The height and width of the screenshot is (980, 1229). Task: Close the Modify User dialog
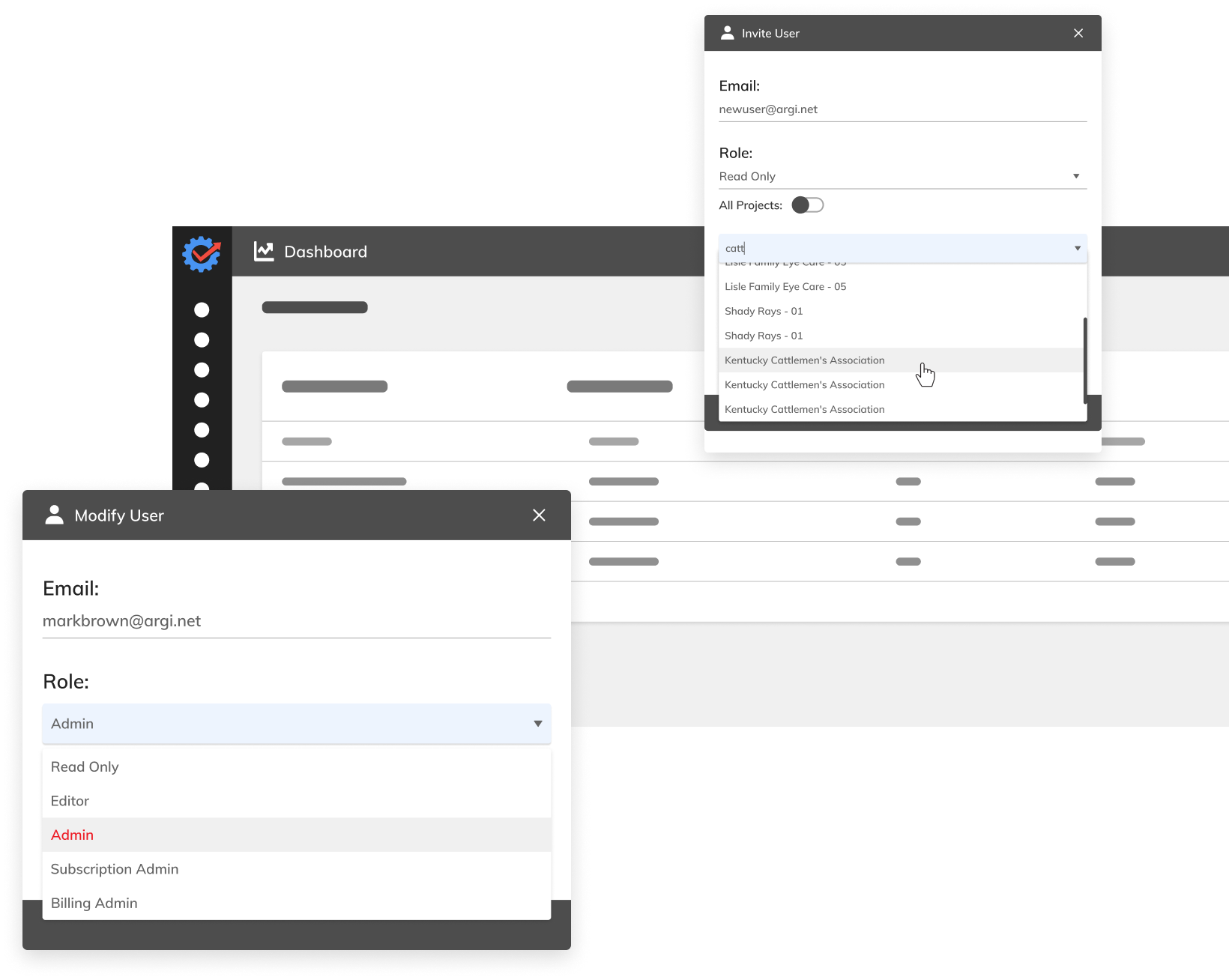point(539,515)
